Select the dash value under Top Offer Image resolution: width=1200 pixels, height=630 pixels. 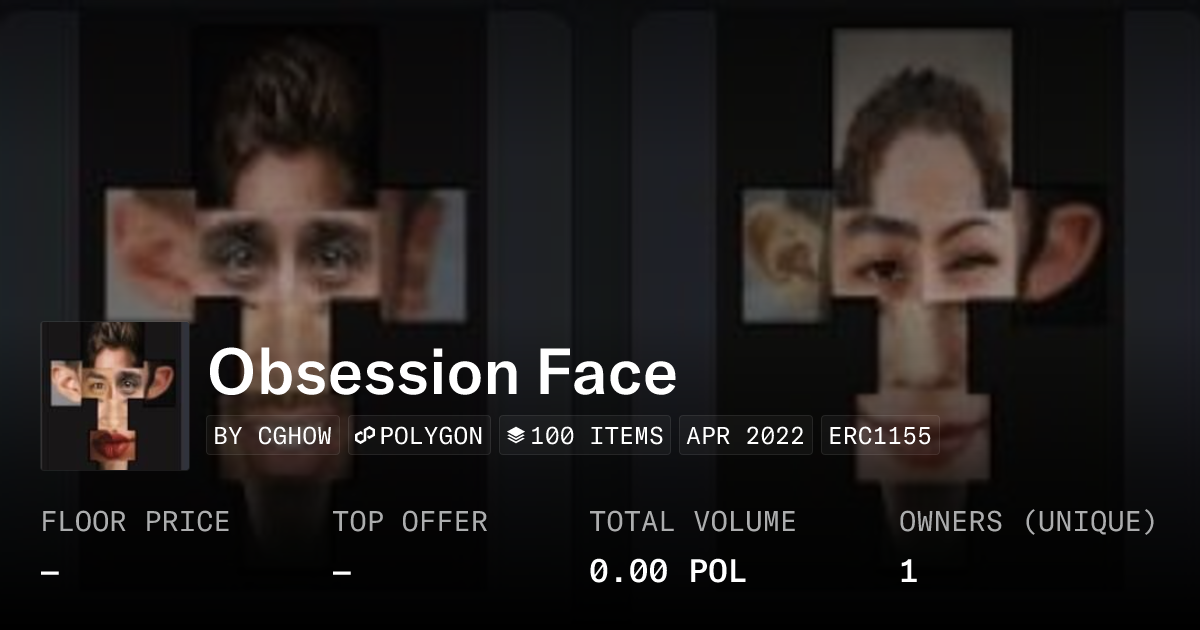pyautogui.click(x=342, y=573)
